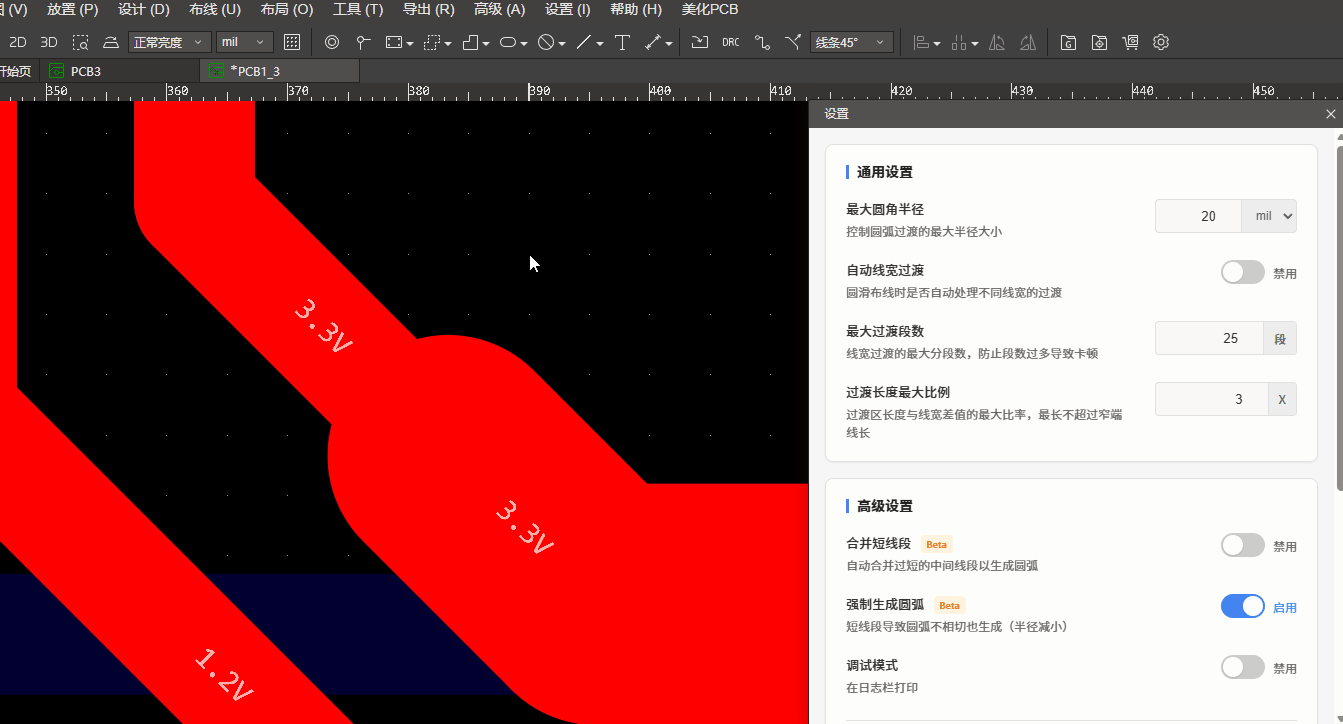Close the 设置 panel
Viewport: 1343px width, 724px height.
tap(1330, 114)
